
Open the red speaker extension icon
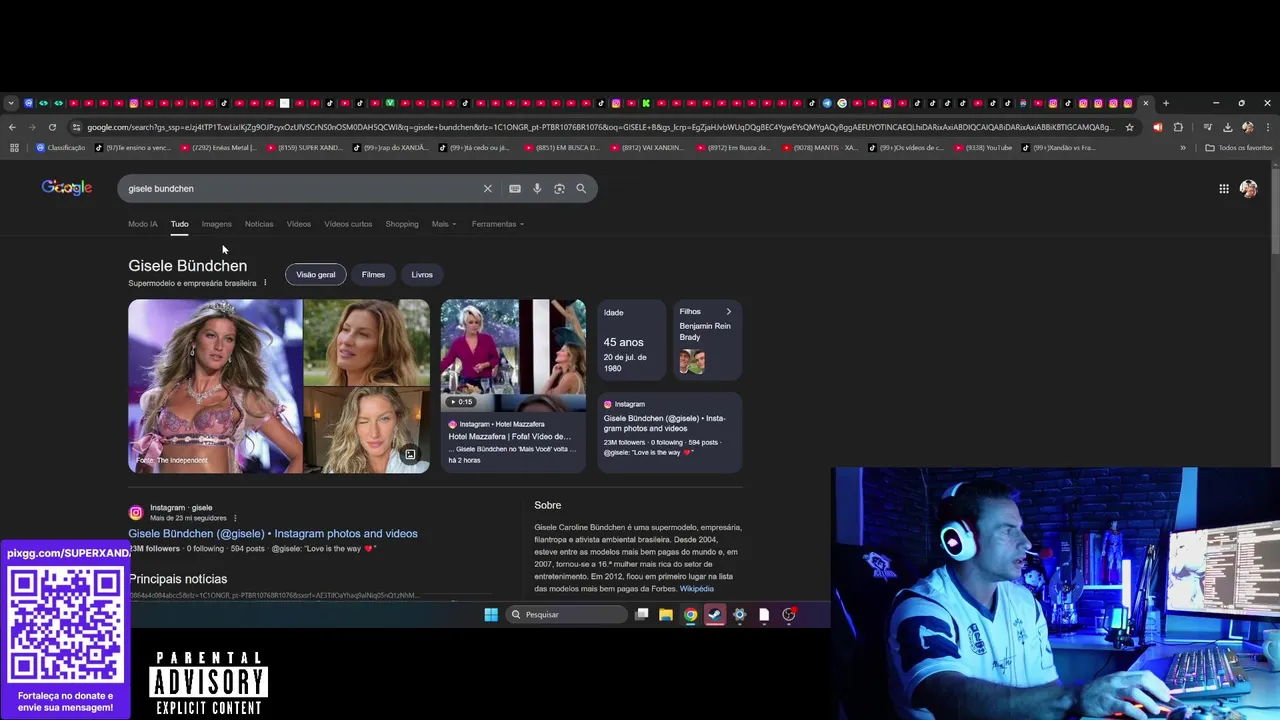pos(1158,127)
